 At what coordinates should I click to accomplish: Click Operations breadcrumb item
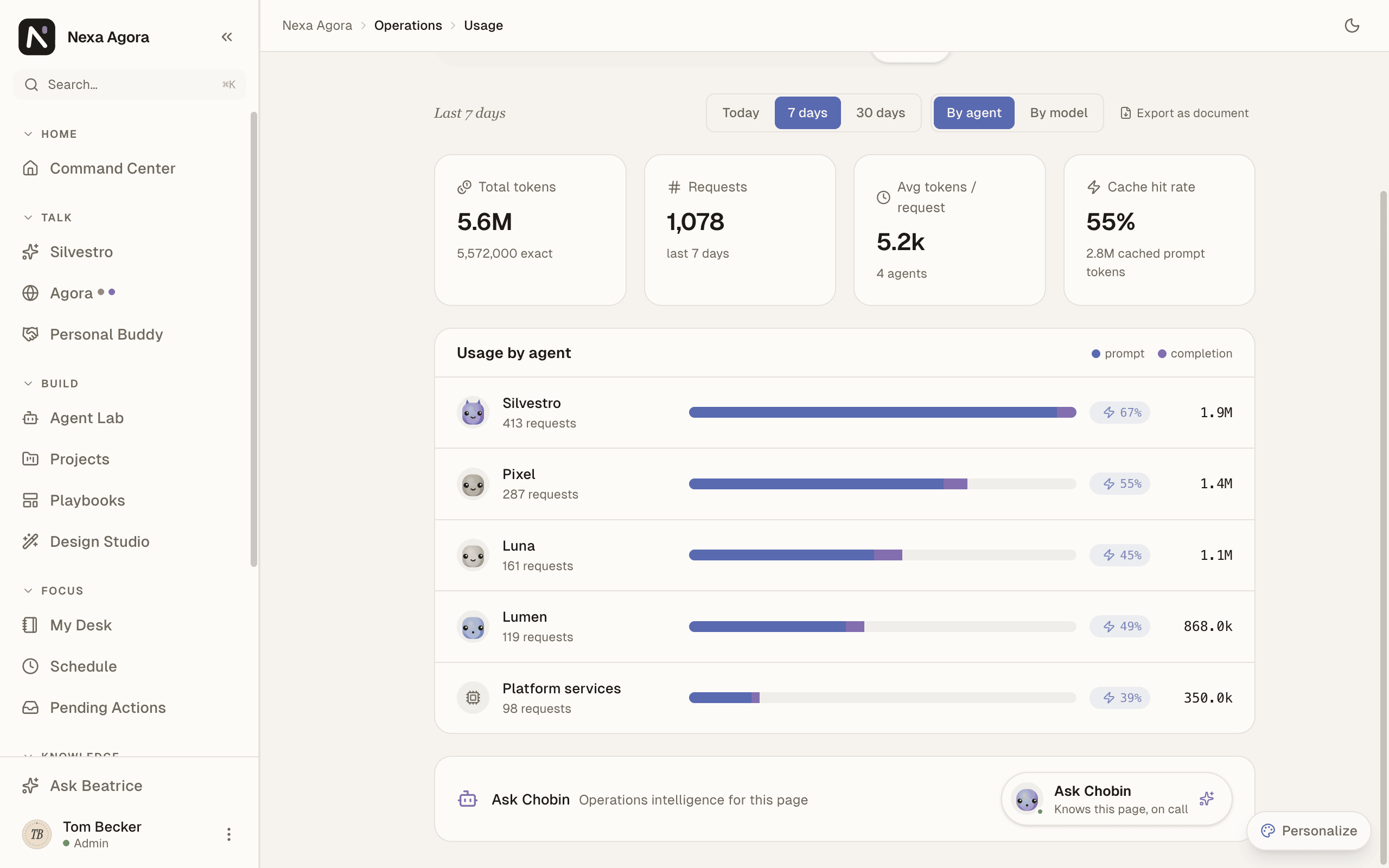point(408,25)
